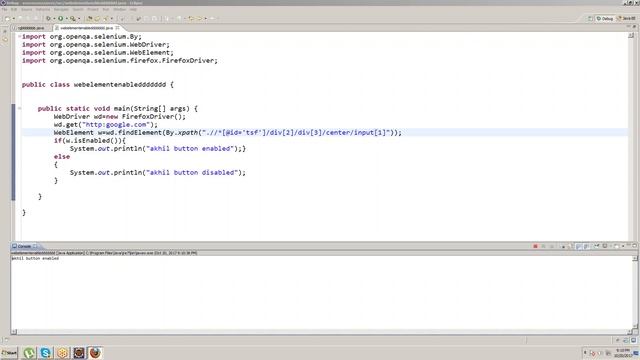Open Firefox from the taskbar

pos(95,353)
